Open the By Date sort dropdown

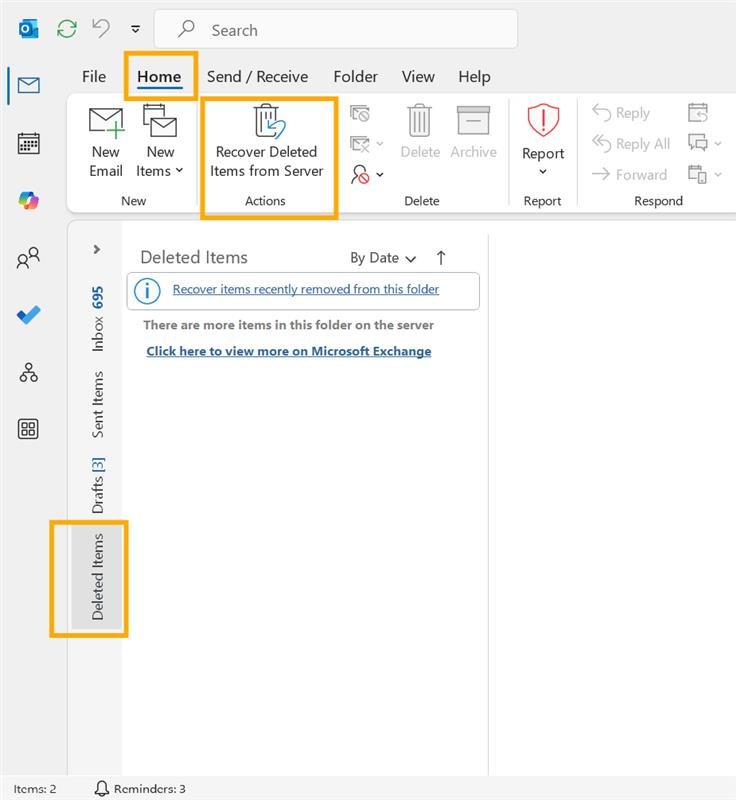pyautogui.click(x=383, y=258)
